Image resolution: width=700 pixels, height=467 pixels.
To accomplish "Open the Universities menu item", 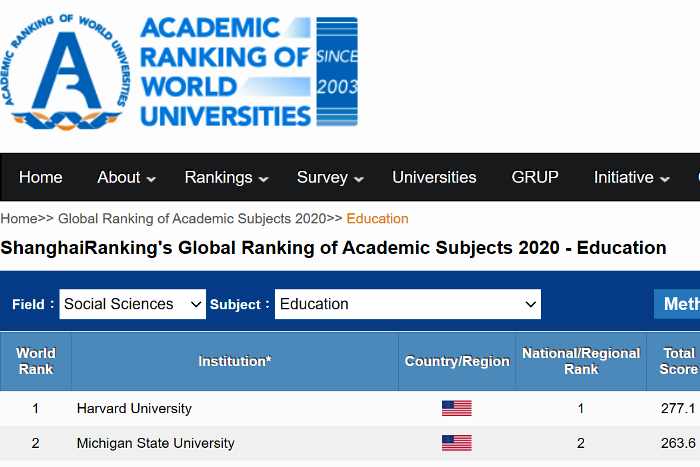I will tap(434, 177).
